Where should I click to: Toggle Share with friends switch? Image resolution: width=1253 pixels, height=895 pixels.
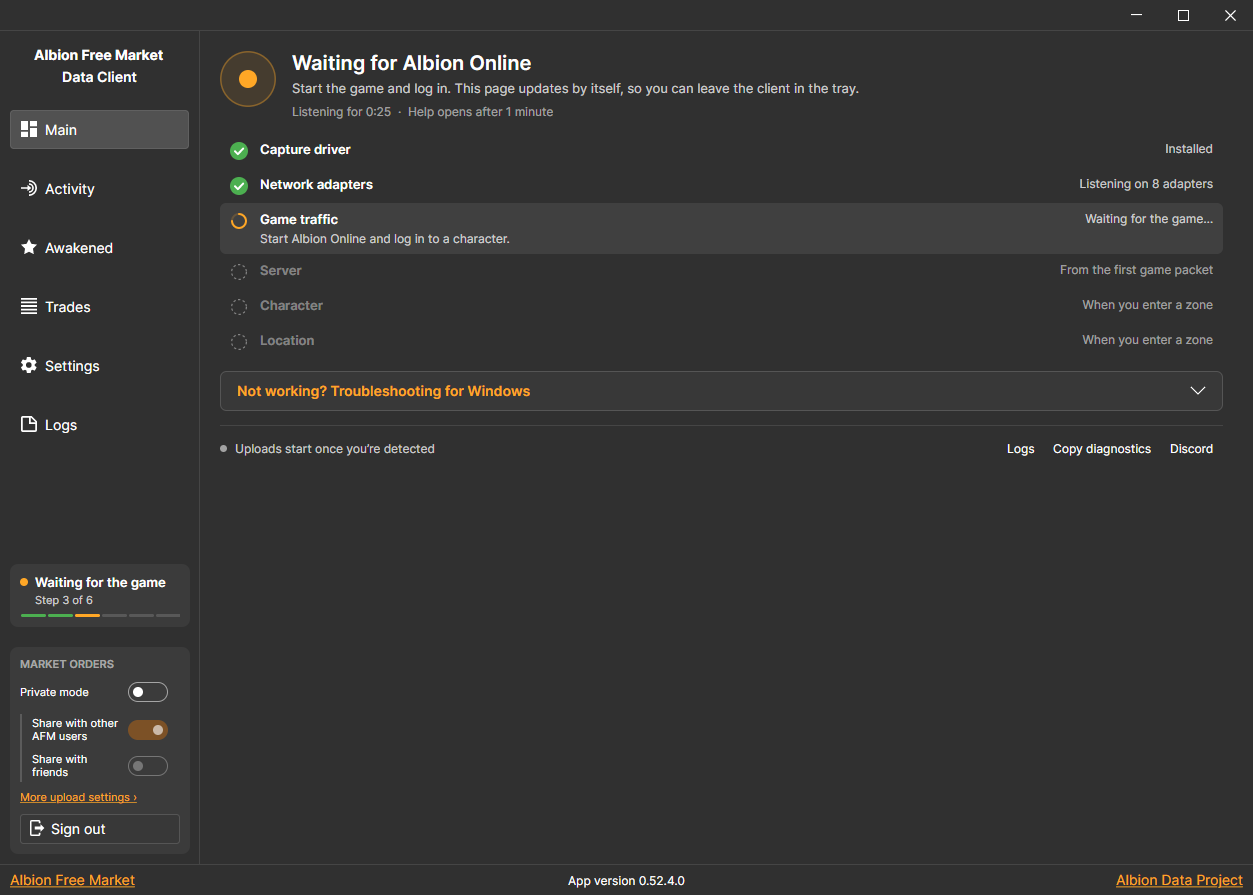[x=148, y=766]
